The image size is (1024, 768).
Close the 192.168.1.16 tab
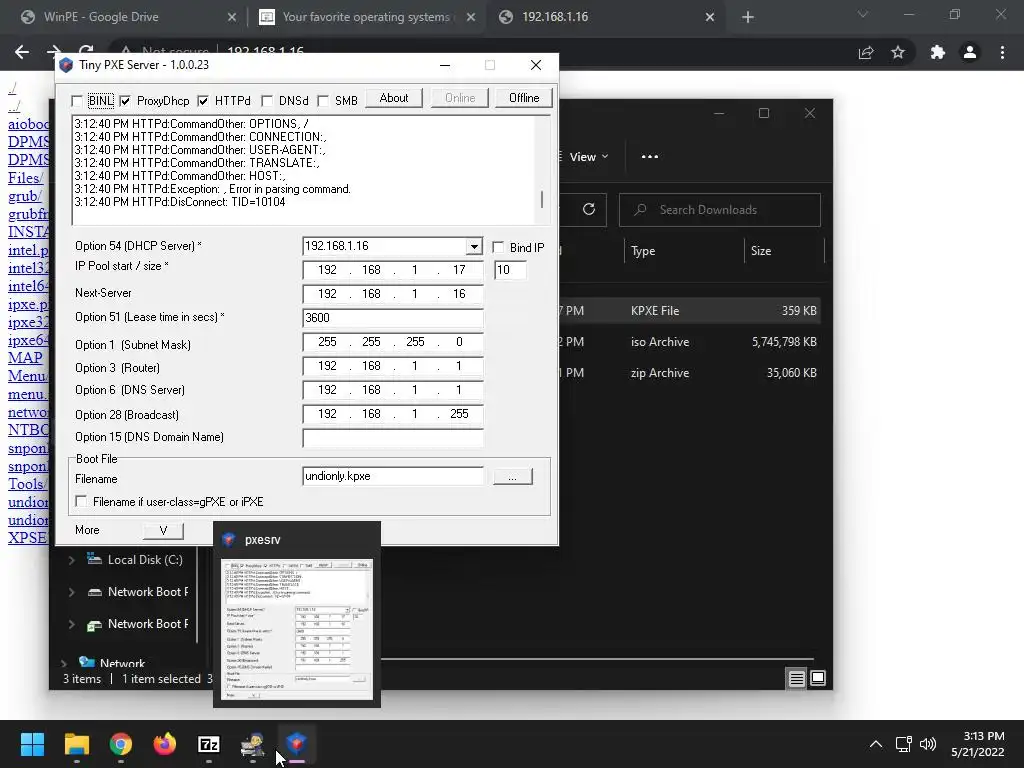[710, 17]
